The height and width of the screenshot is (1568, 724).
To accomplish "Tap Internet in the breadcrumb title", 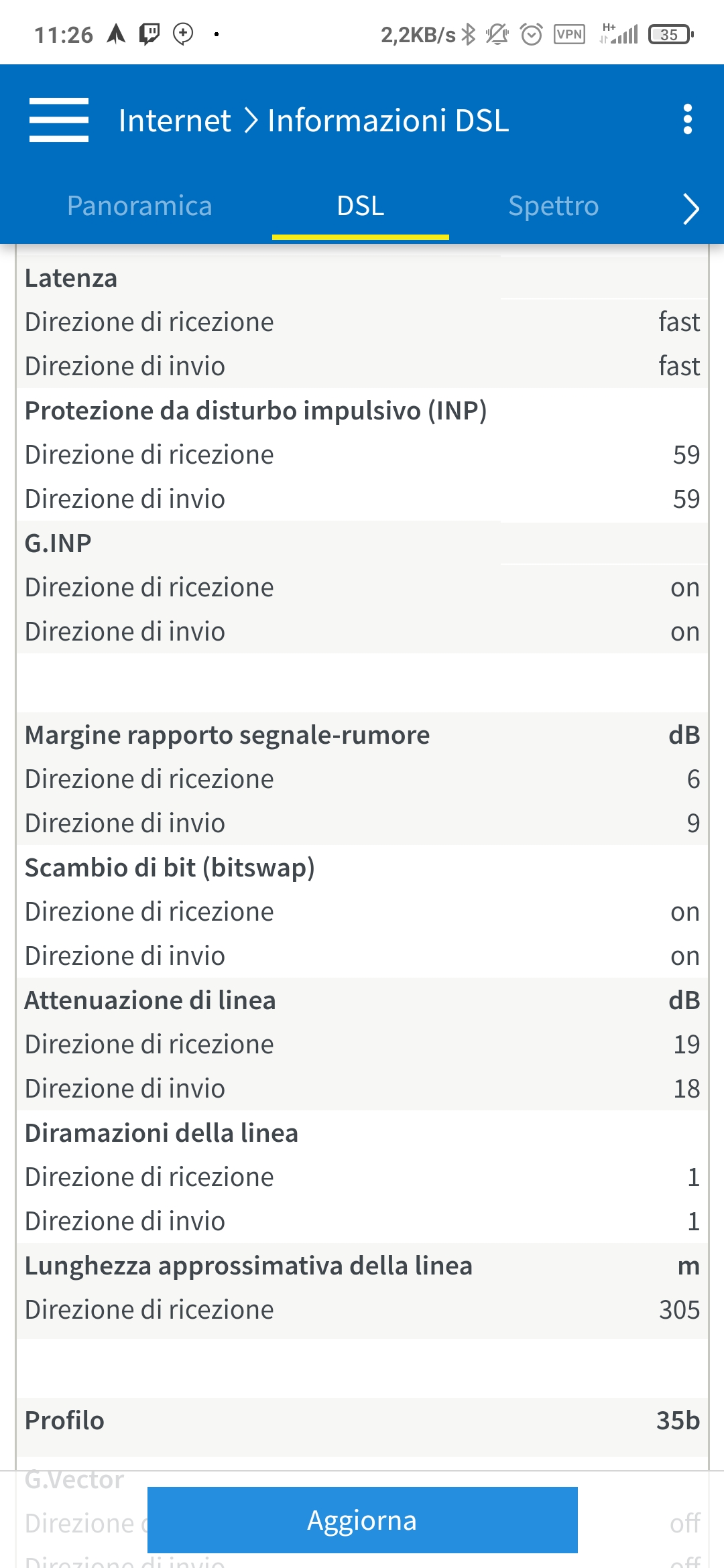I will point(174,121).
